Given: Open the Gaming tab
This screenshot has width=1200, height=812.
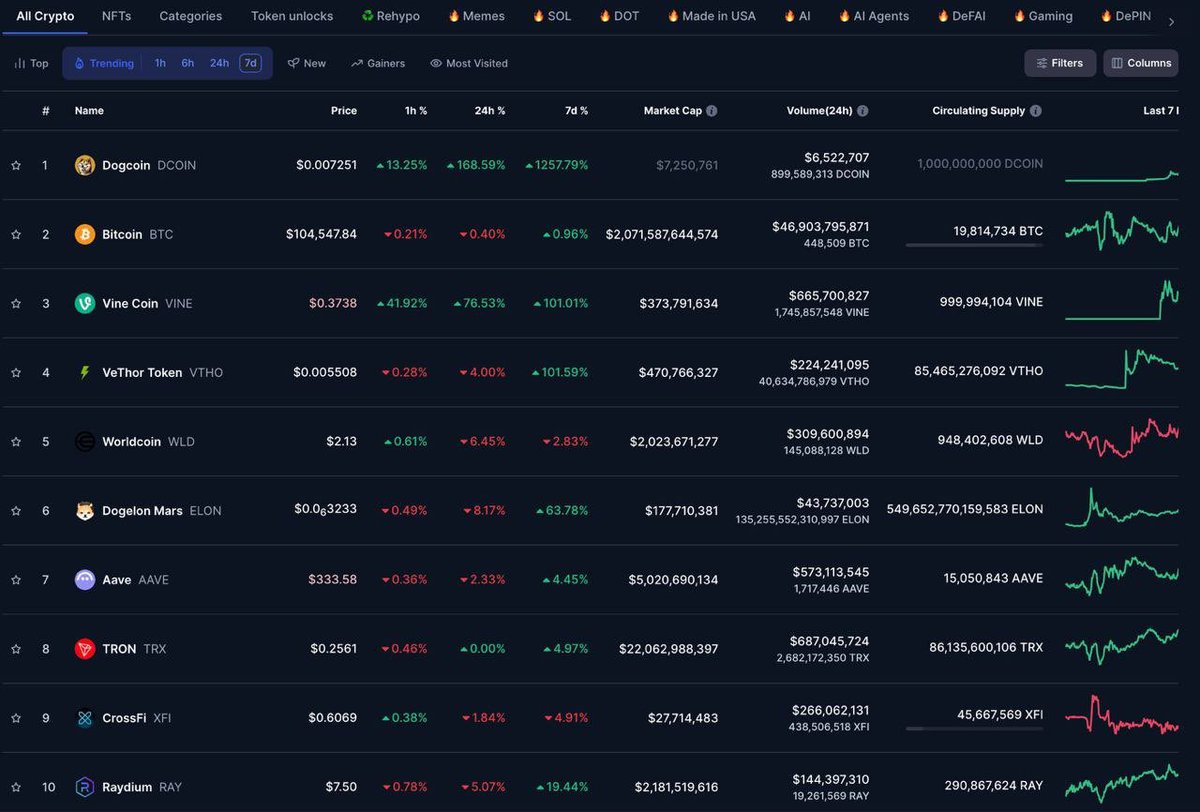Looking at the screenshot, I should point(1043,16).
